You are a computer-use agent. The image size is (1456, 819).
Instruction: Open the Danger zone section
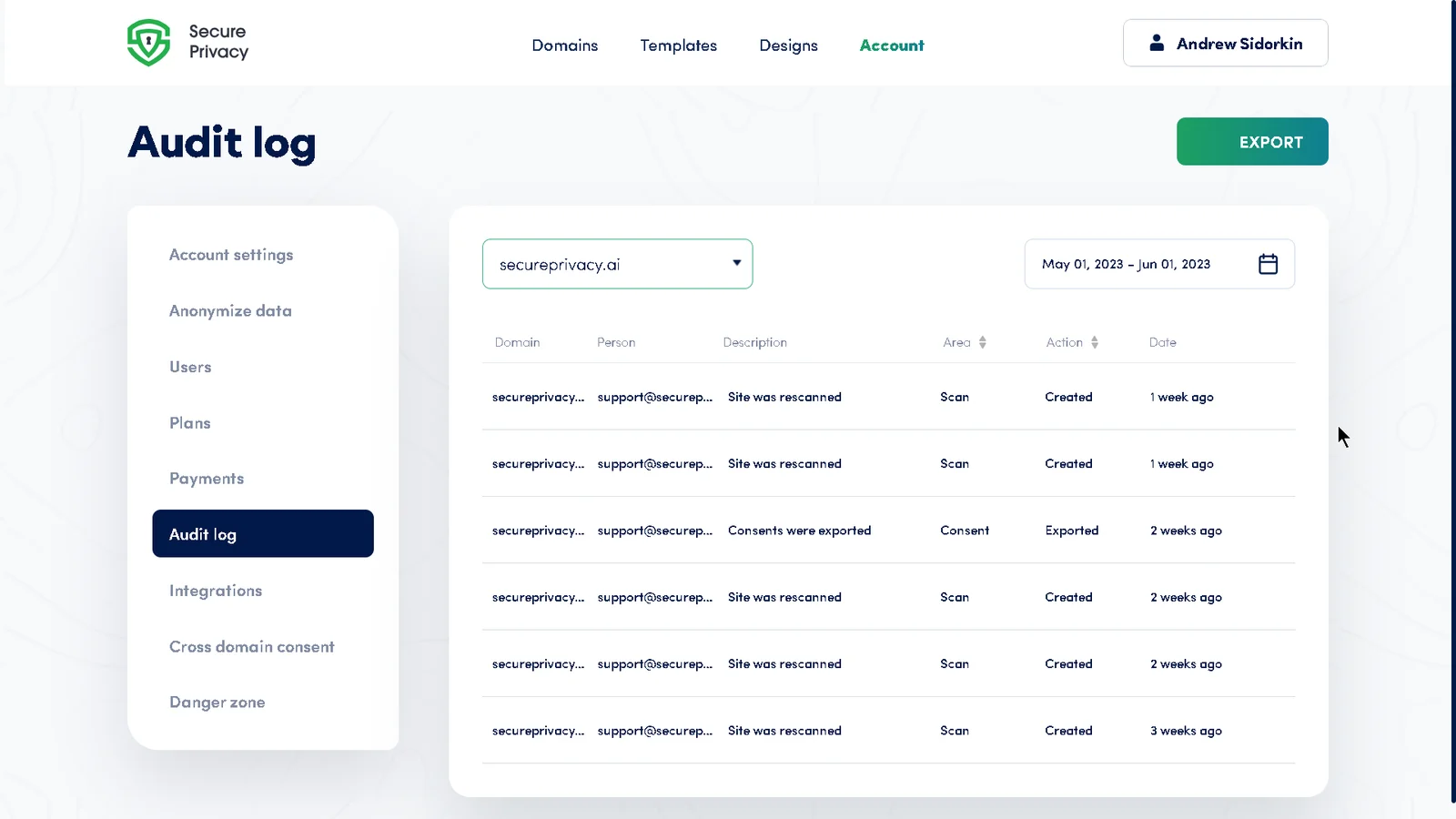click(x=217, y=702)
